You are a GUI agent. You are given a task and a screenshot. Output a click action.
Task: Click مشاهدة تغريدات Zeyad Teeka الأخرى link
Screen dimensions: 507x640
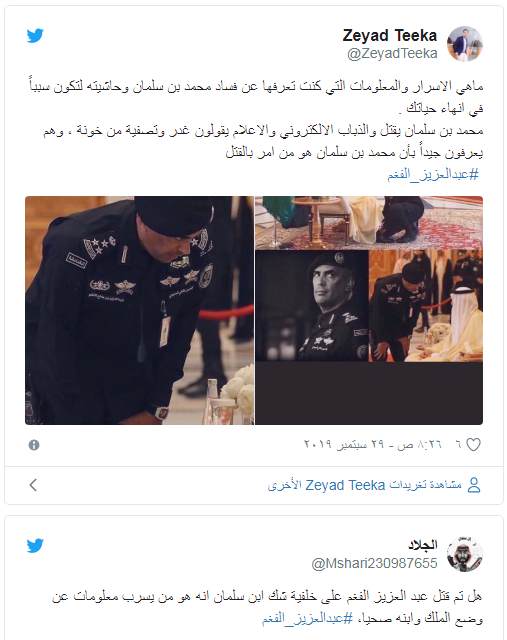pyautogui.click(x=365, y=485)
